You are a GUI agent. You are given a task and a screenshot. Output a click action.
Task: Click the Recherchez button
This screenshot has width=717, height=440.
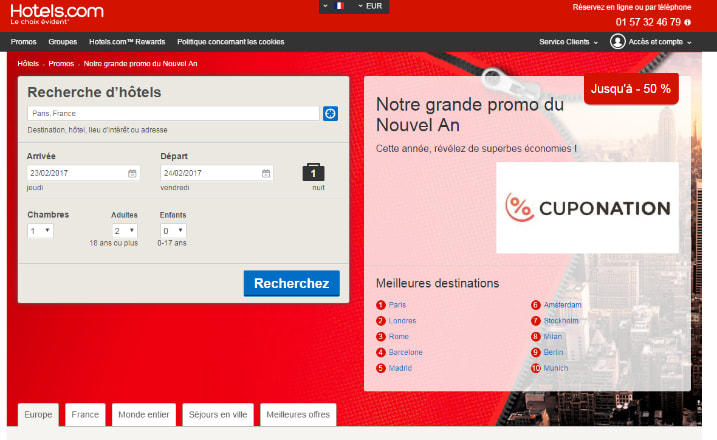(292, 283)
